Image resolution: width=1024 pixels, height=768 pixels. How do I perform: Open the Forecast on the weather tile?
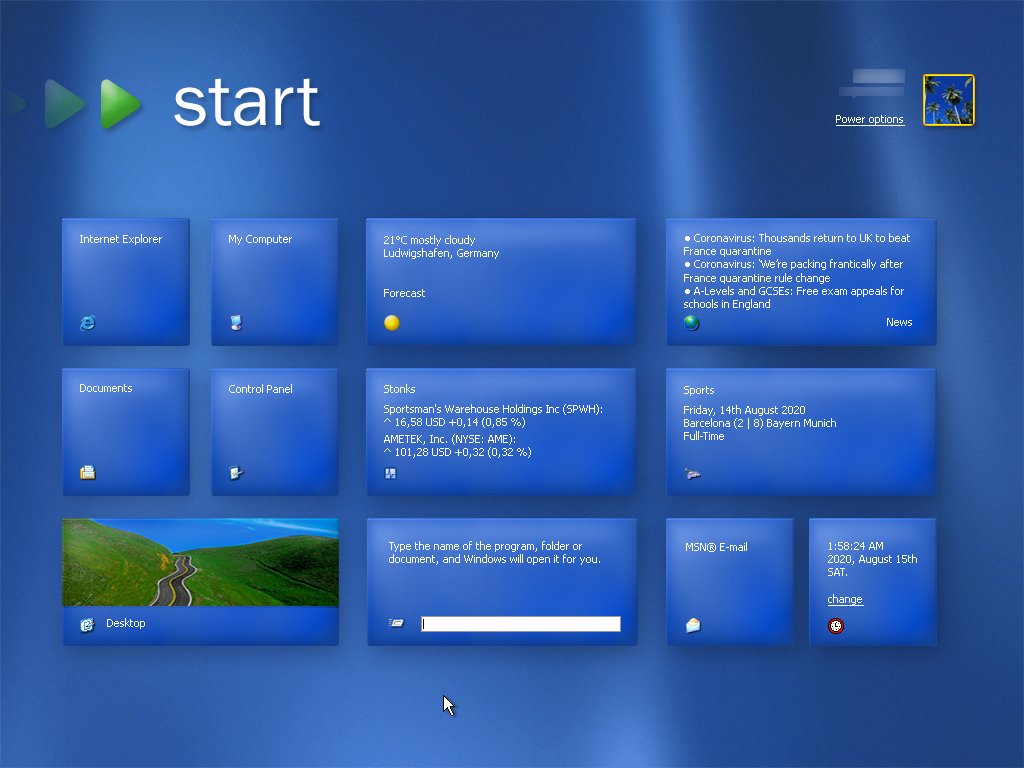(x=404, y=293)
